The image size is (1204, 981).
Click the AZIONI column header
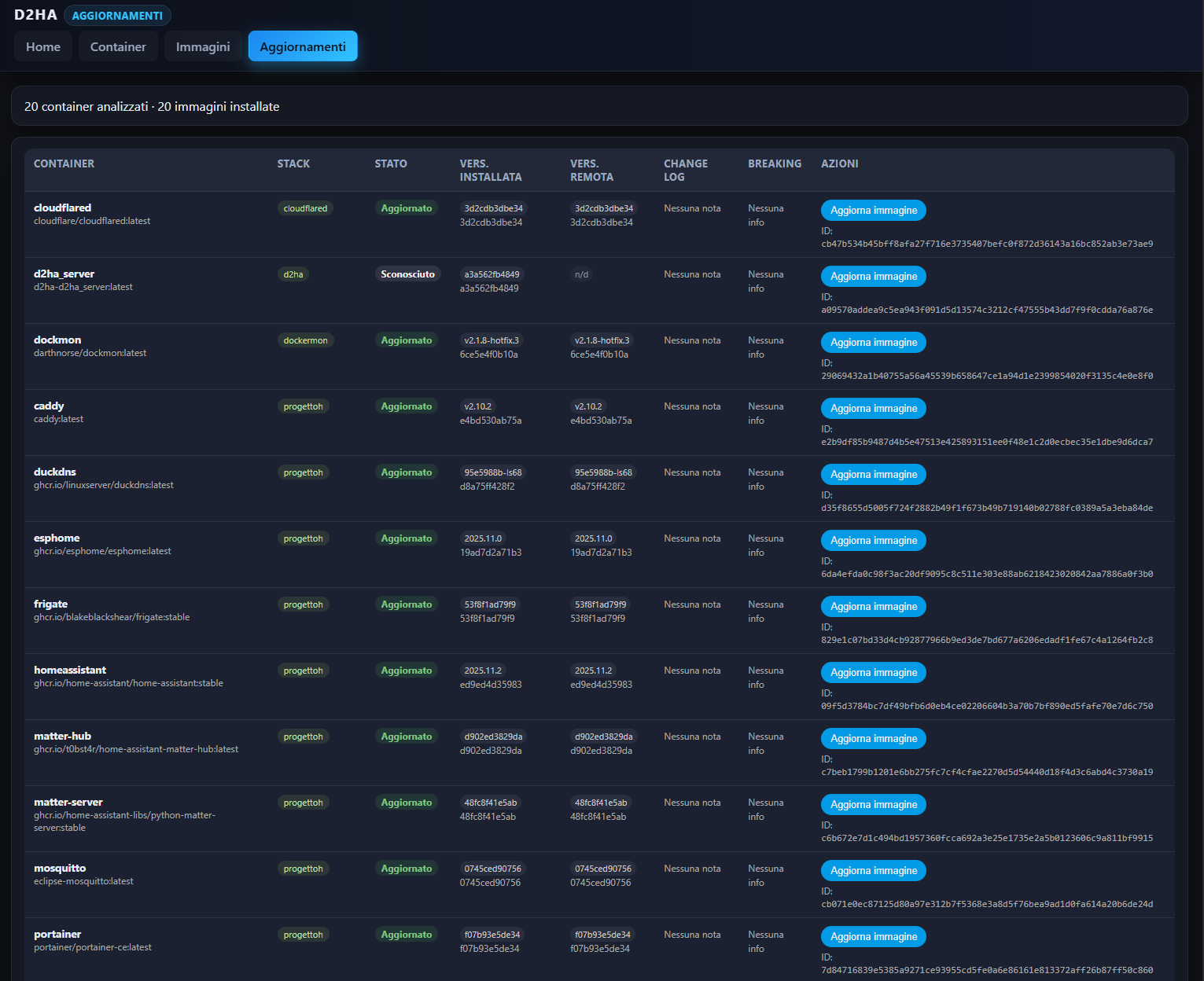tap(840, 163)
